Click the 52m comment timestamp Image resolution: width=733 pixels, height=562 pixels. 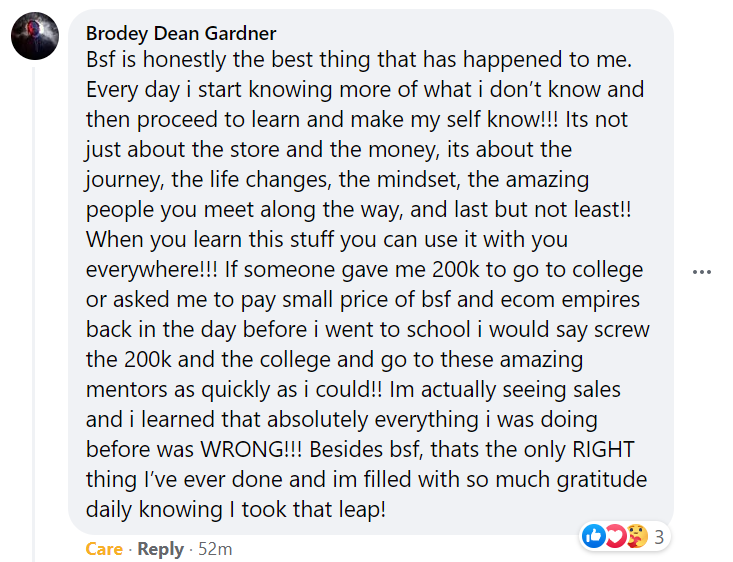pos(215,549)
